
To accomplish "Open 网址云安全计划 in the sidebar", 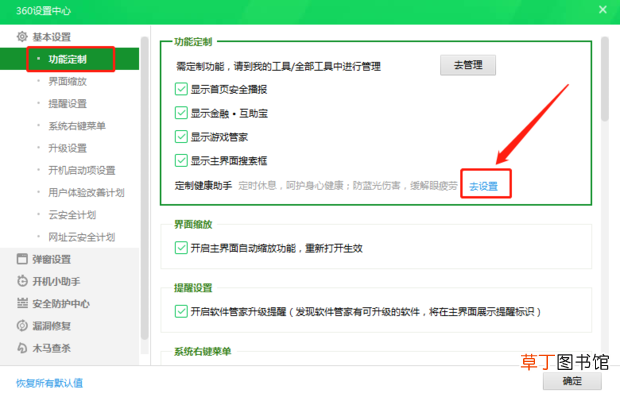I will tap(81, 237).
